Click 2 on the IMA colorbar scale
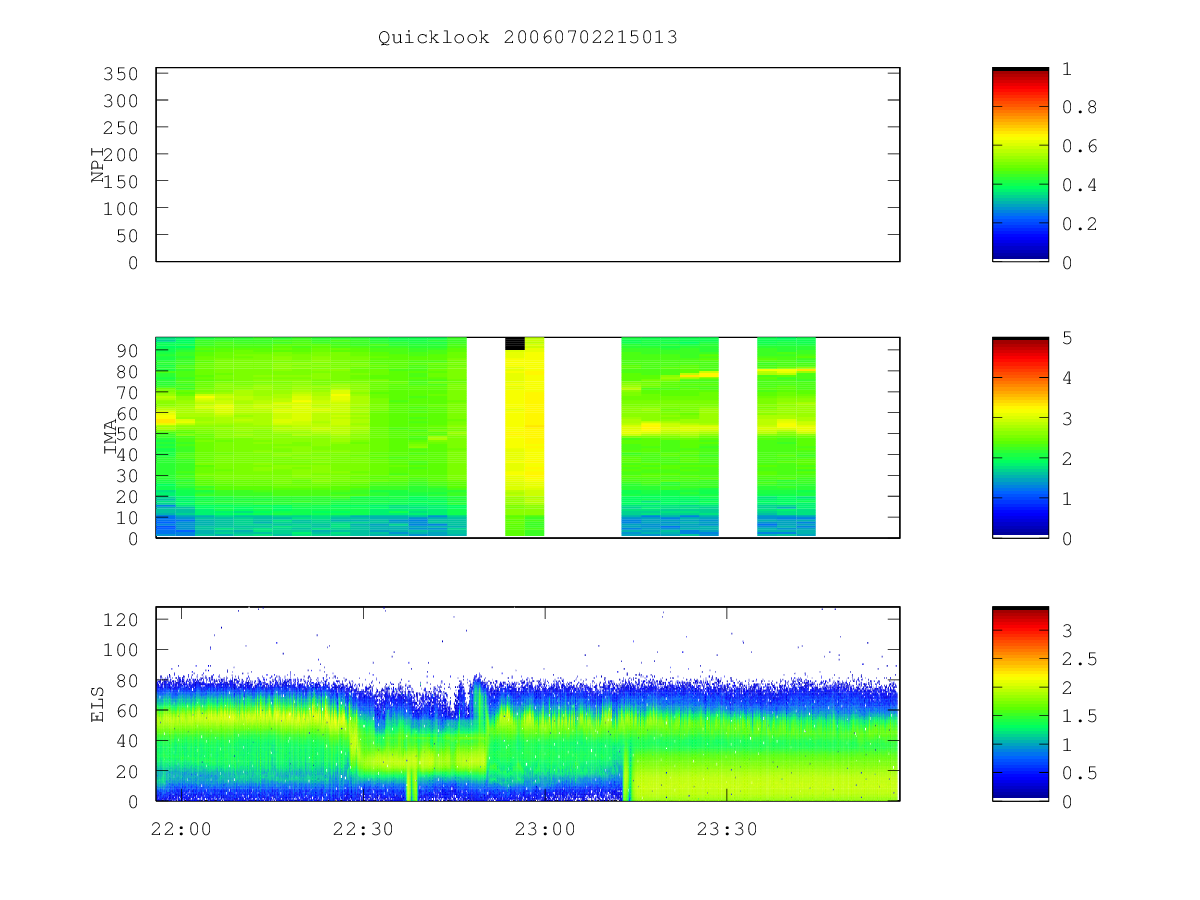Viewport: 1200px width, 900px height. (x=1067, y=458)
